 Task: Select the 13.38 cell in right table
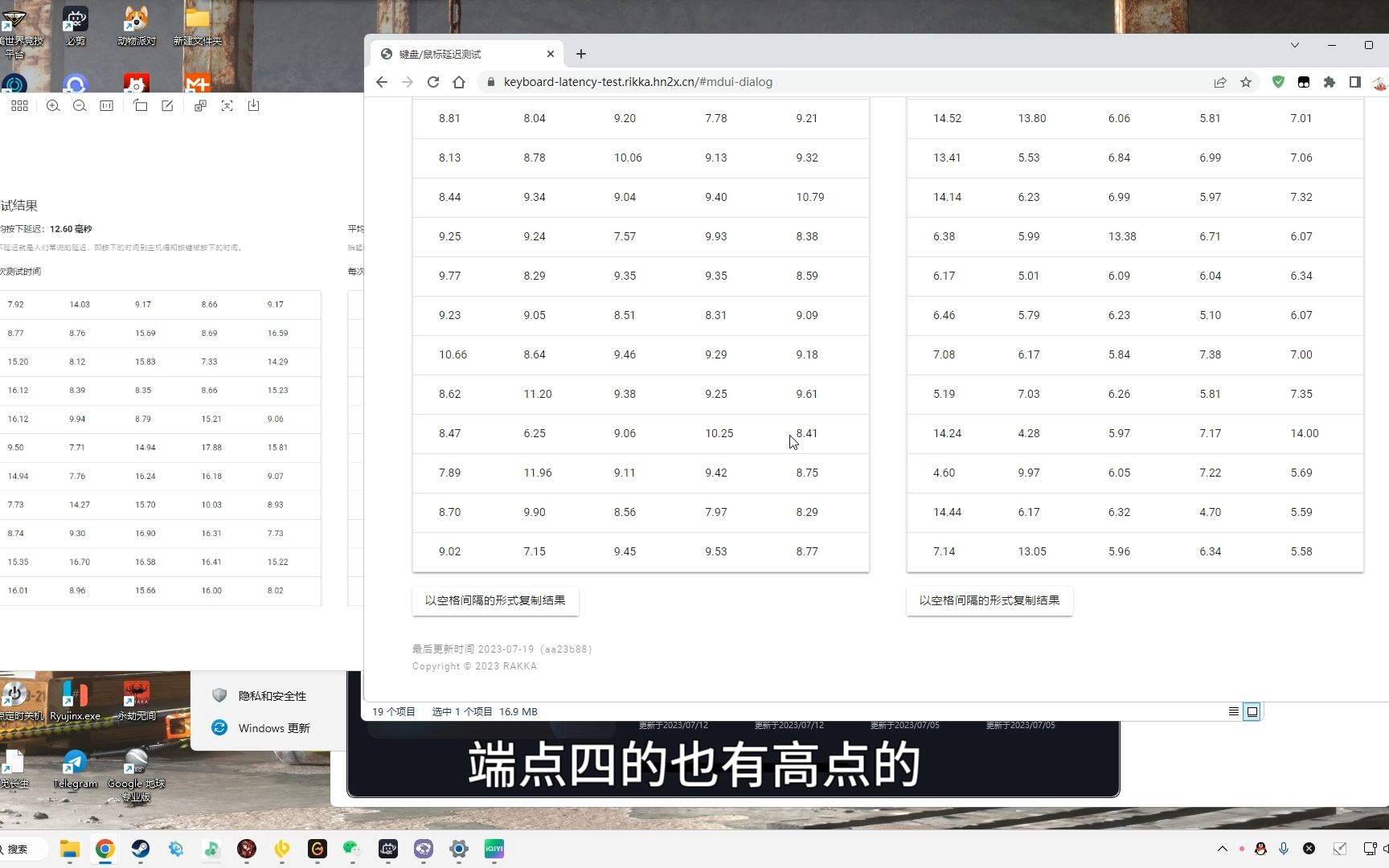pos(1122,236)
